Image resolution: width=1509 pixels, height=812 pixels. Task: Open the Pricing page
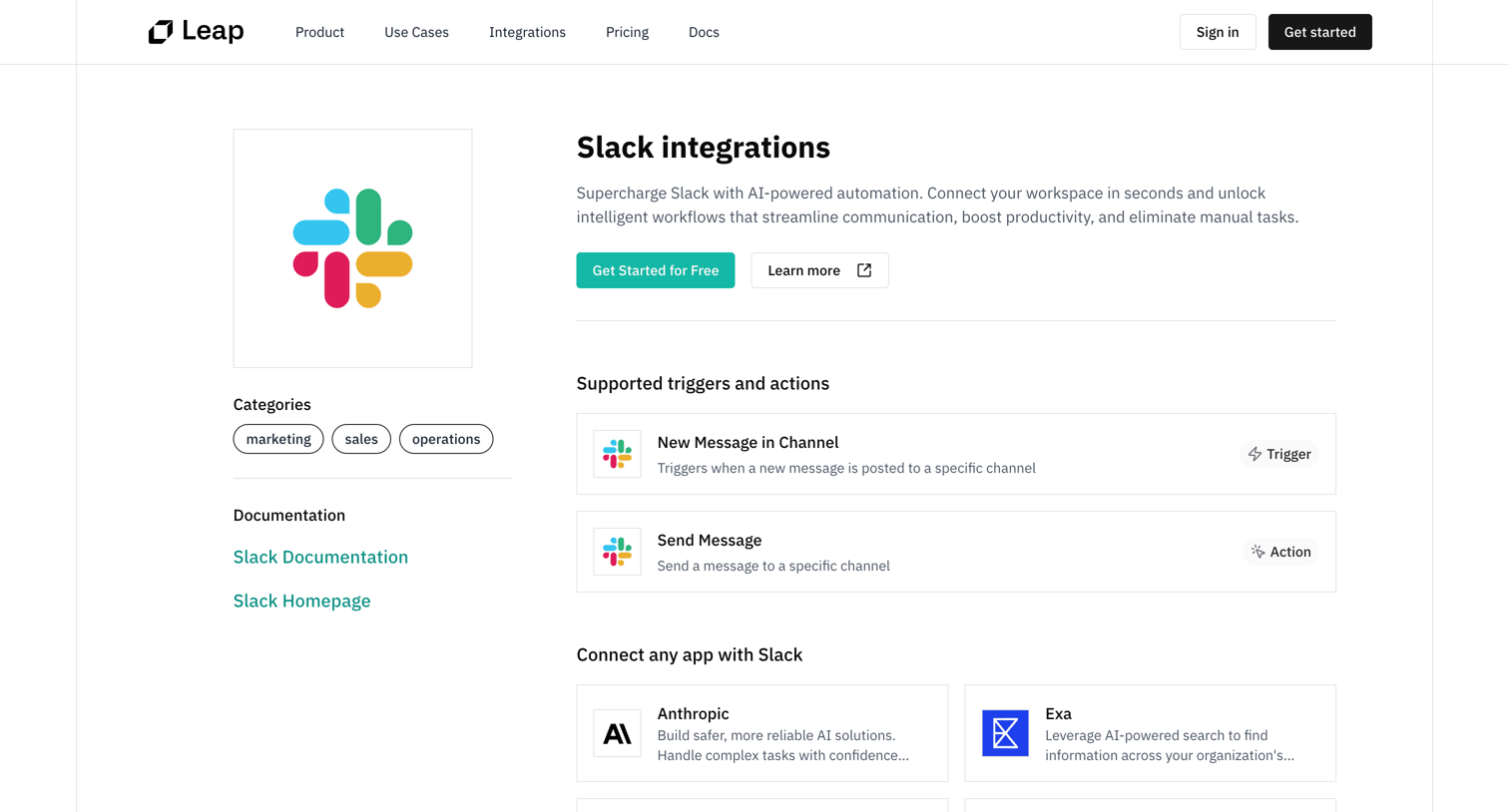(627, 32)
